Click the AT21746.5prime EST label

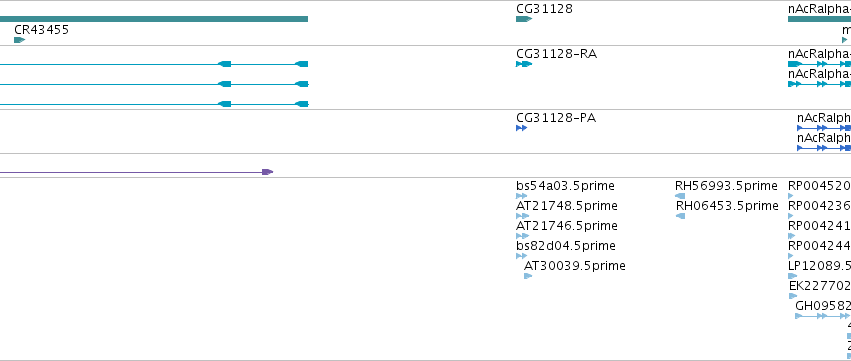[x=567, y=225]
